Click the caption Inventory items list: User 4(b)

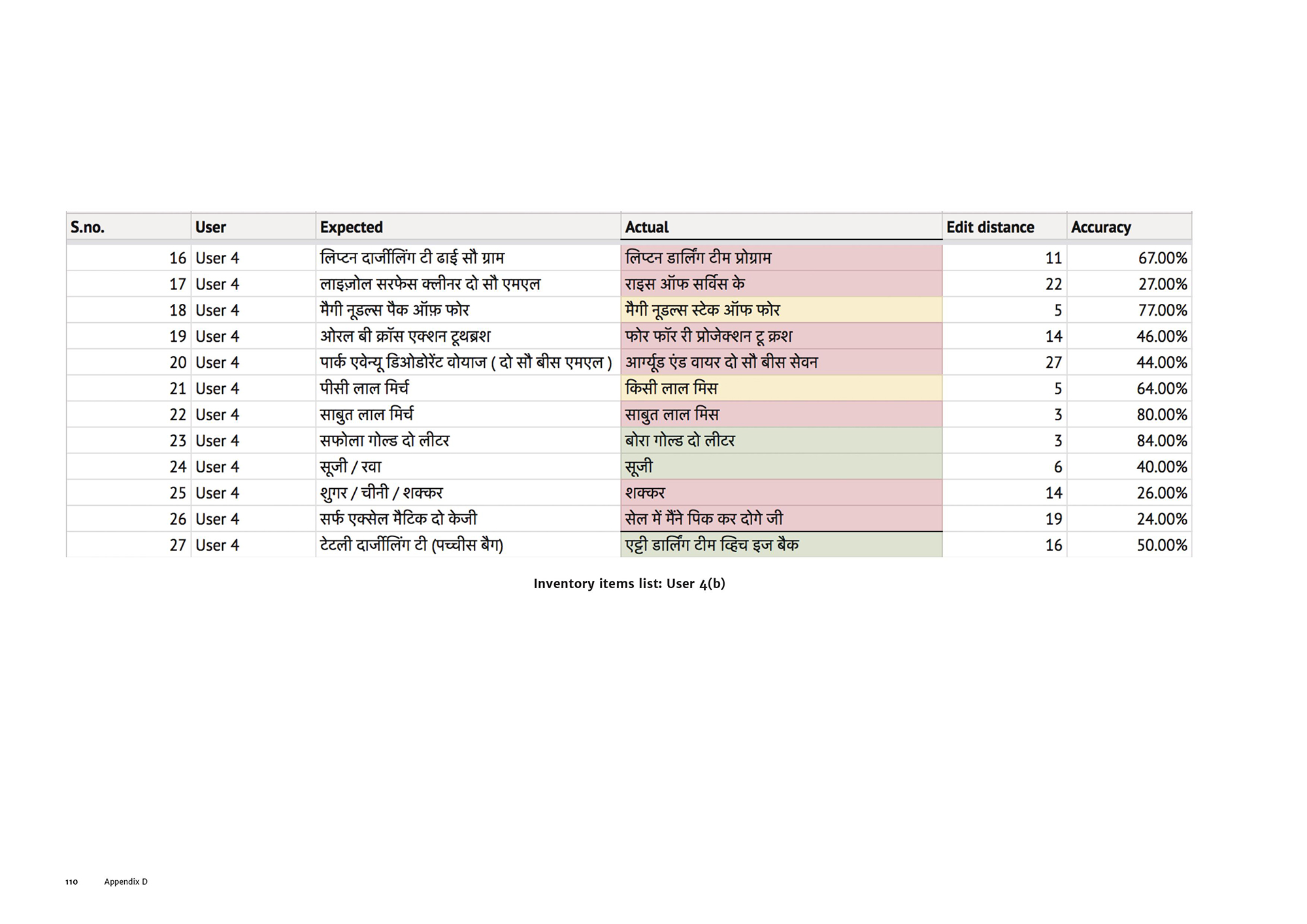click(x=629, y=584)
